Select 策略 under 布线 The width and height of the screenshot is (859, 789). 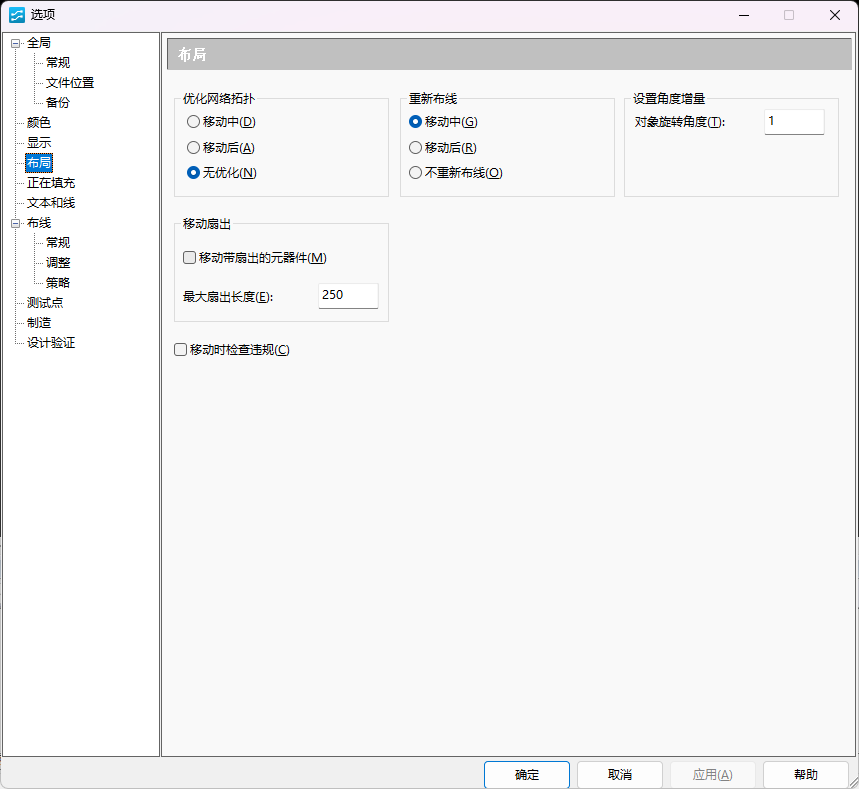coord(58,283)
